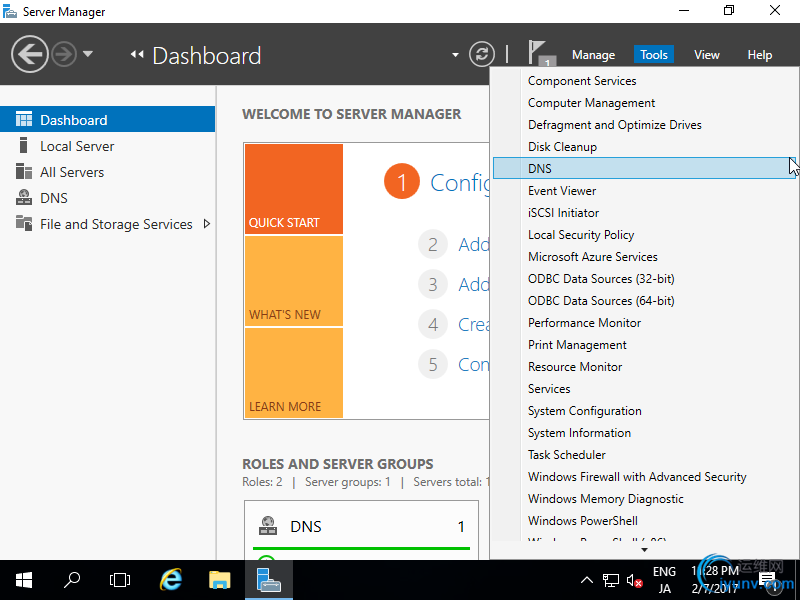Open the Notifications flag icon

coord(540,53)
